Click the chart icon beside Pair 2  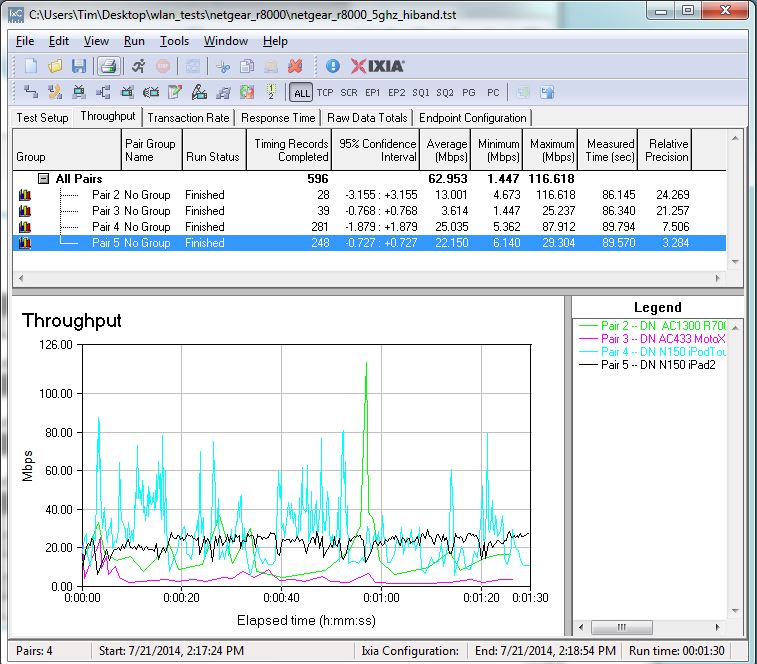coord(25,195)
